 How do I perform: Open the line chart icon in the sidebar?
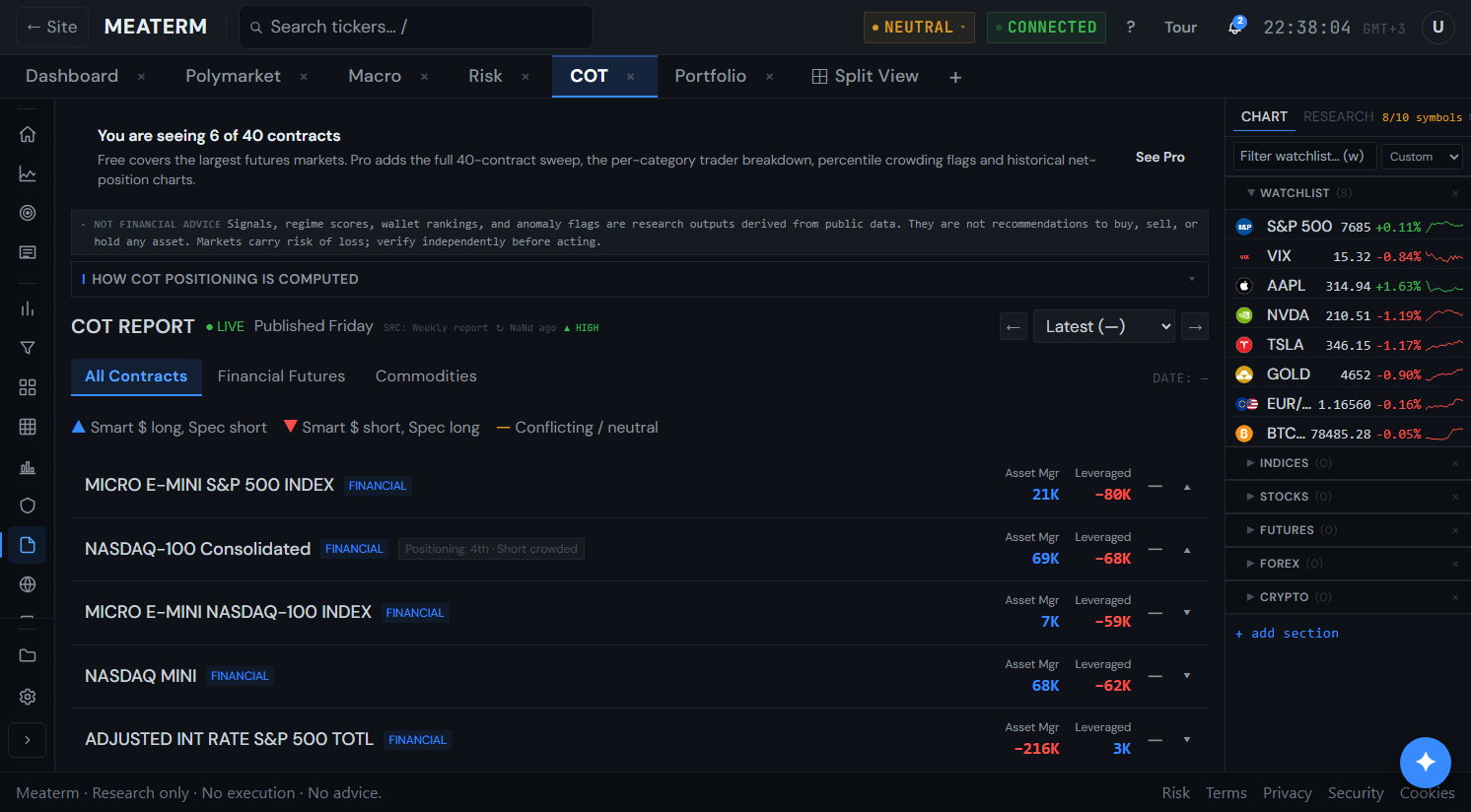[28, 173]
